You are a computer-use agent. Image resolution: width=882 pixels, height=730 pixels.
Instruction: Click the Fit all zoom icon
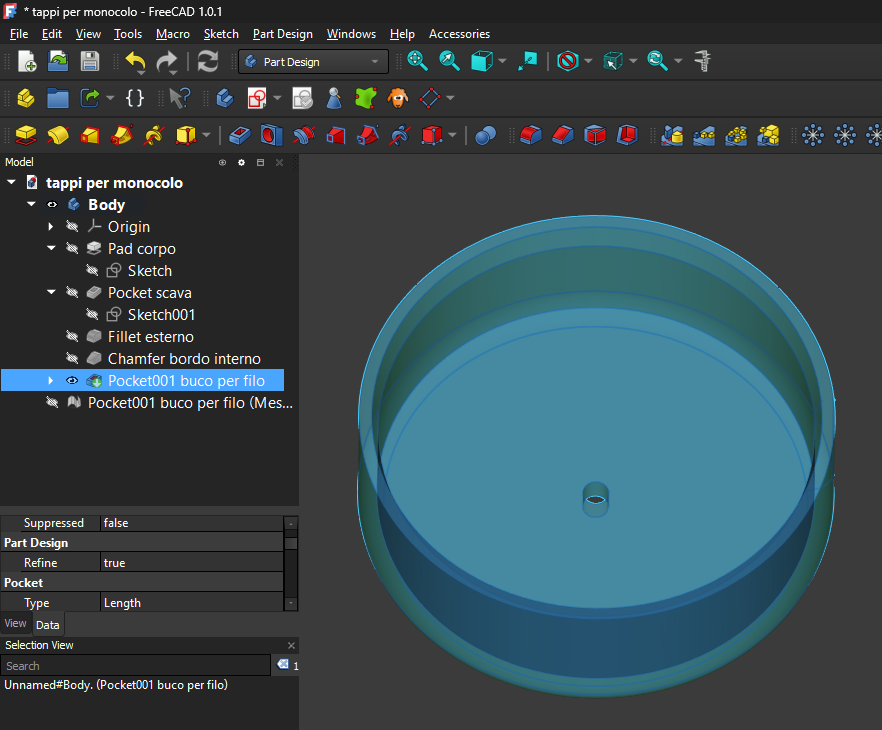pyautogui.click(x=418, y=62)
